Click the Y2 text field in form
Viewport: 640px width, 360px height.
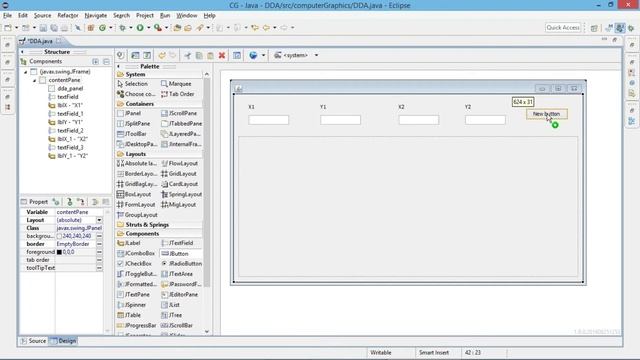[x=485, y=120]
